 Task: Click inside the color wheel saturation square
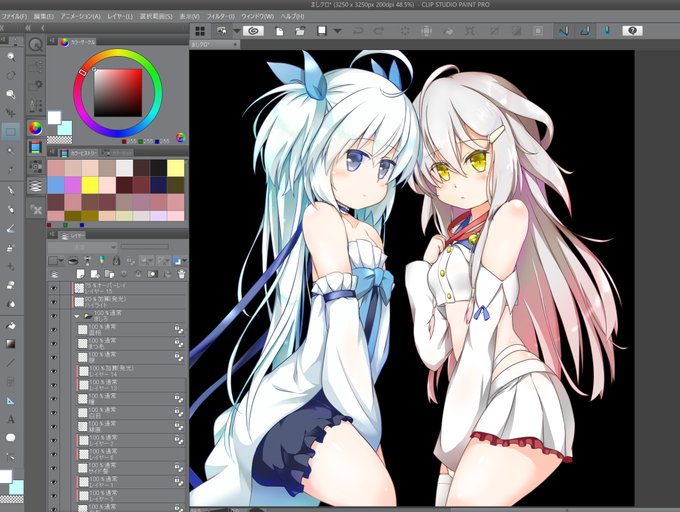(118, 93)
